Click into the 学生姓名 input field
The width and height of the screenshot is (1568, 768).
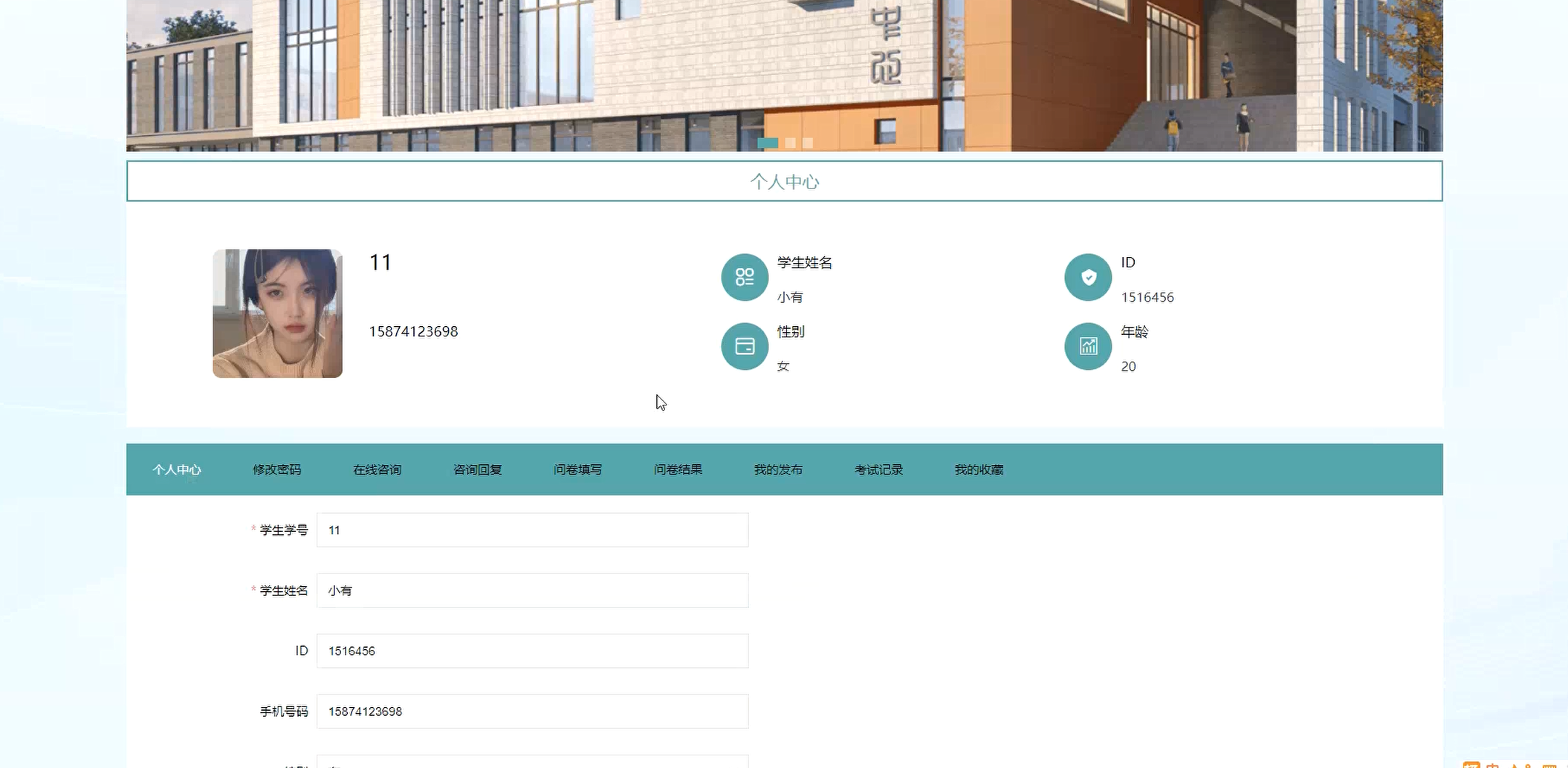[533, 590]
